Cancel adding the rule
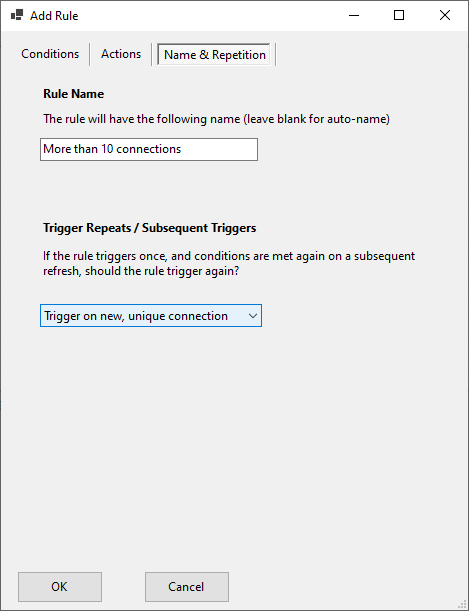Viewport: 469px width, 611px height. (187, 587)
